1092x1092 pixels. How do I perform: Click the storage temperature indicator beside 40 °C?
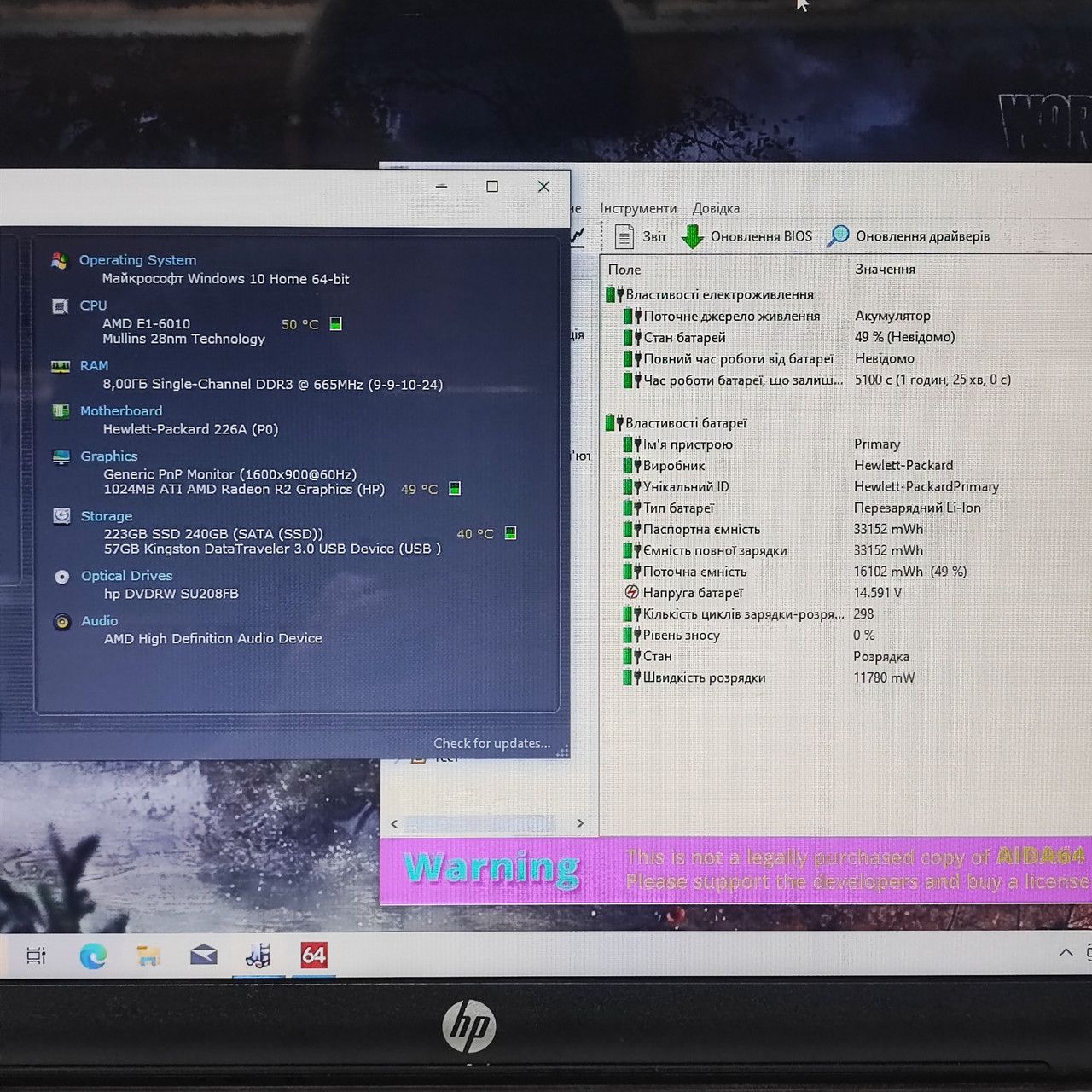pyautogui.click(x=510, y=533)
